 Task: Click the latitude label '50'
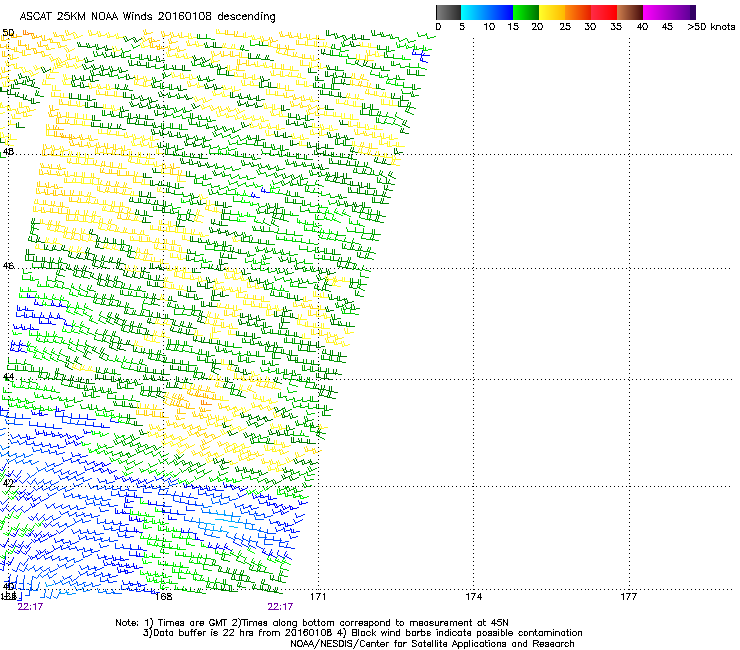(x=8, y=33)
